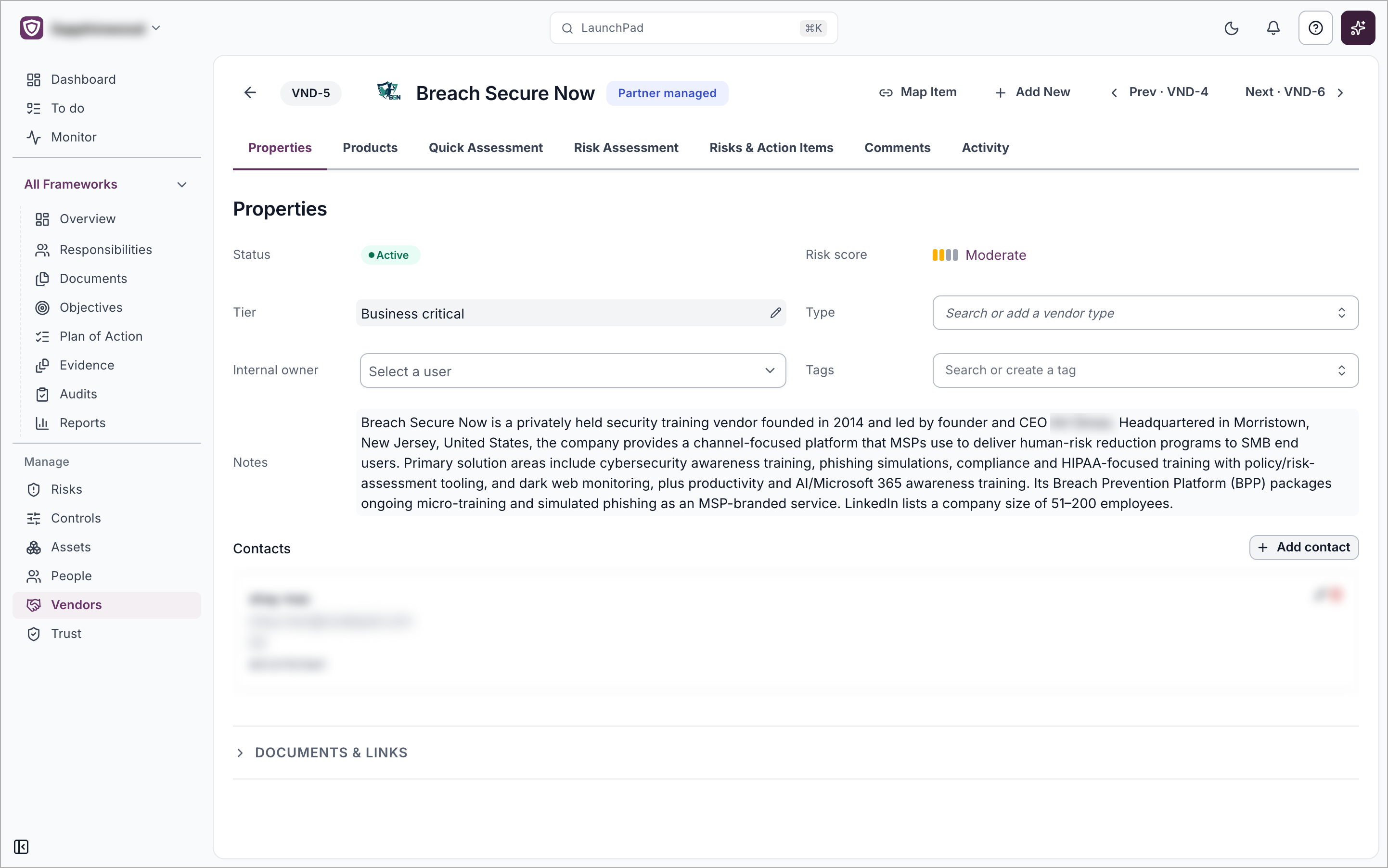Viewport: 1388px width, 868px height.
Task: Open Monitor in sidebar
Action: point(107,137)
